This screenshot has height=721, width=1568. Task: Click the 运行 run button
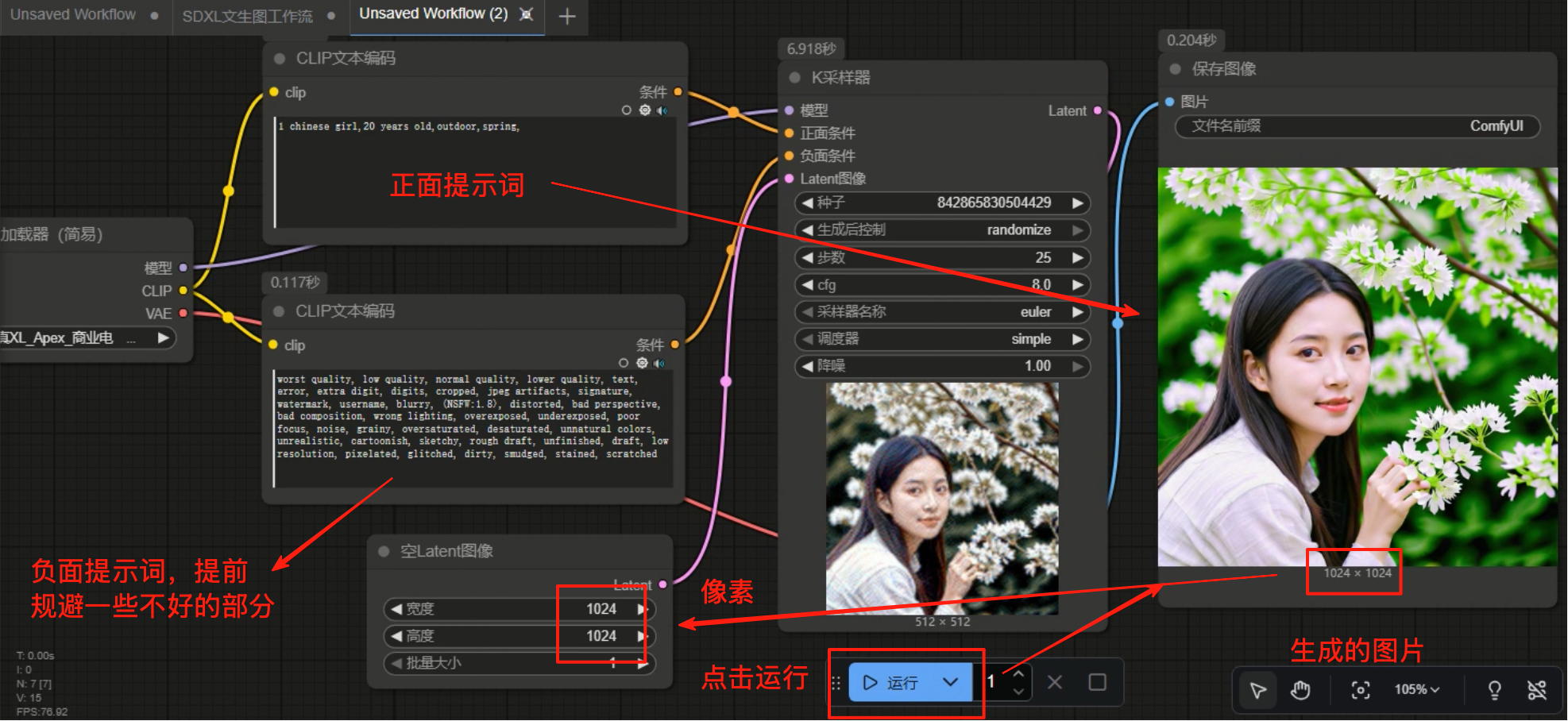click(x=891, y=682)
